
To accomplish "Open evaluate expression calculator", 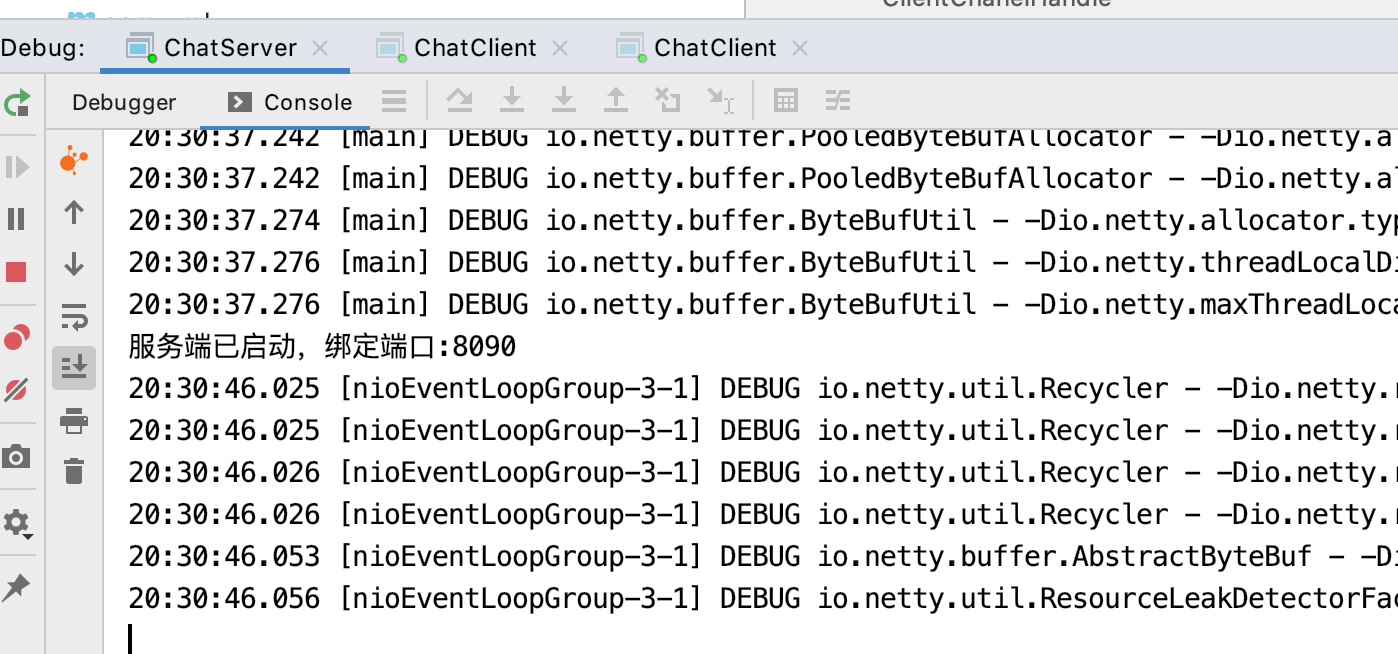I will pyautogui.click(x=786, y=100).
